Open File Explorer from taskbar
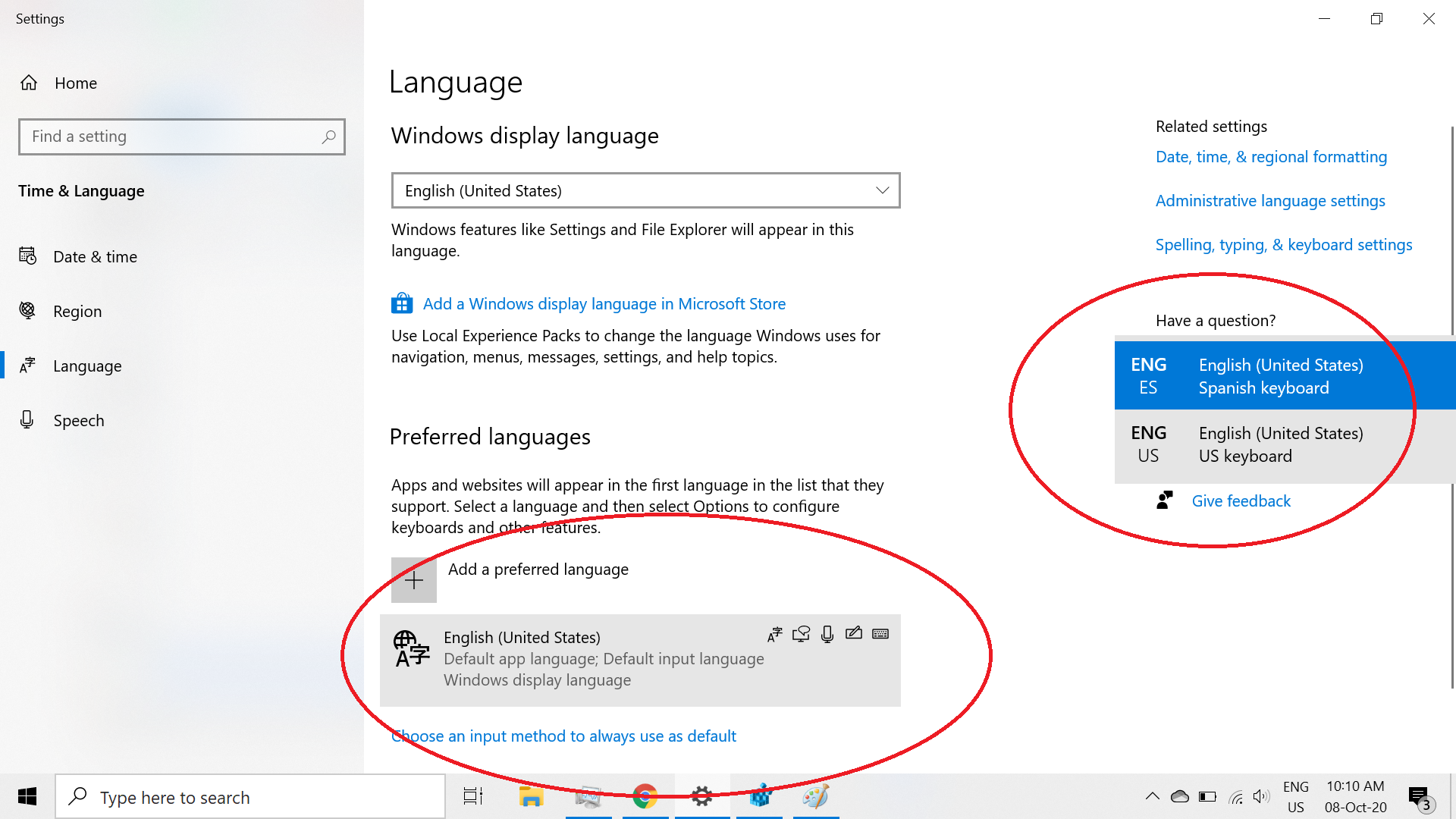1456x819 pixels. tap(531, 796)
